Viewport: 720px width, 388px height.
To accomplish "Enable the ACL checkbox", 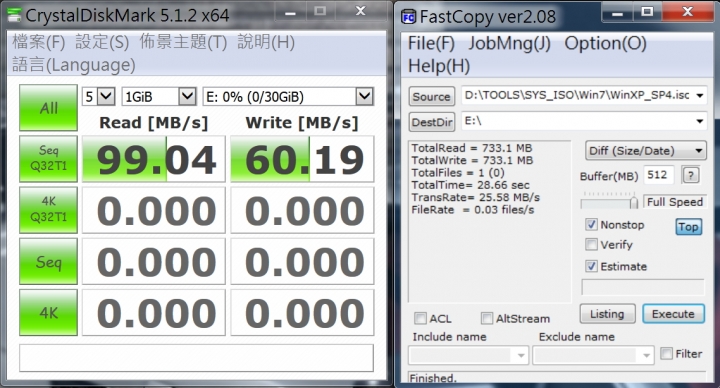I will click(x=420, y=318).
